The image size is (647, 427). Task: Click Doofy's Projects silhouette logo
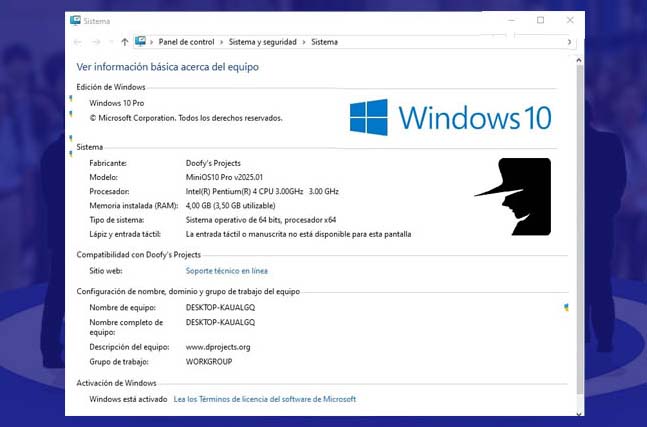point(512,196)
